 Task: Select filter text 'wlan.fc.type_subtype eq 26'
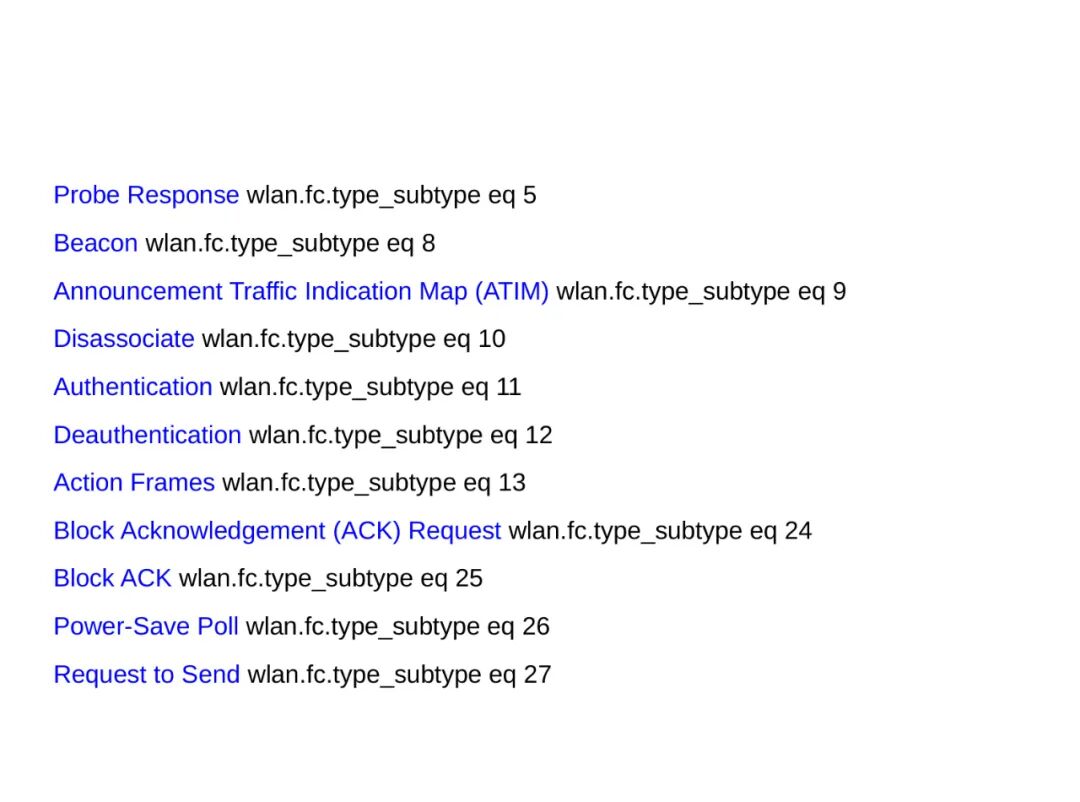[x=397, y=628]
